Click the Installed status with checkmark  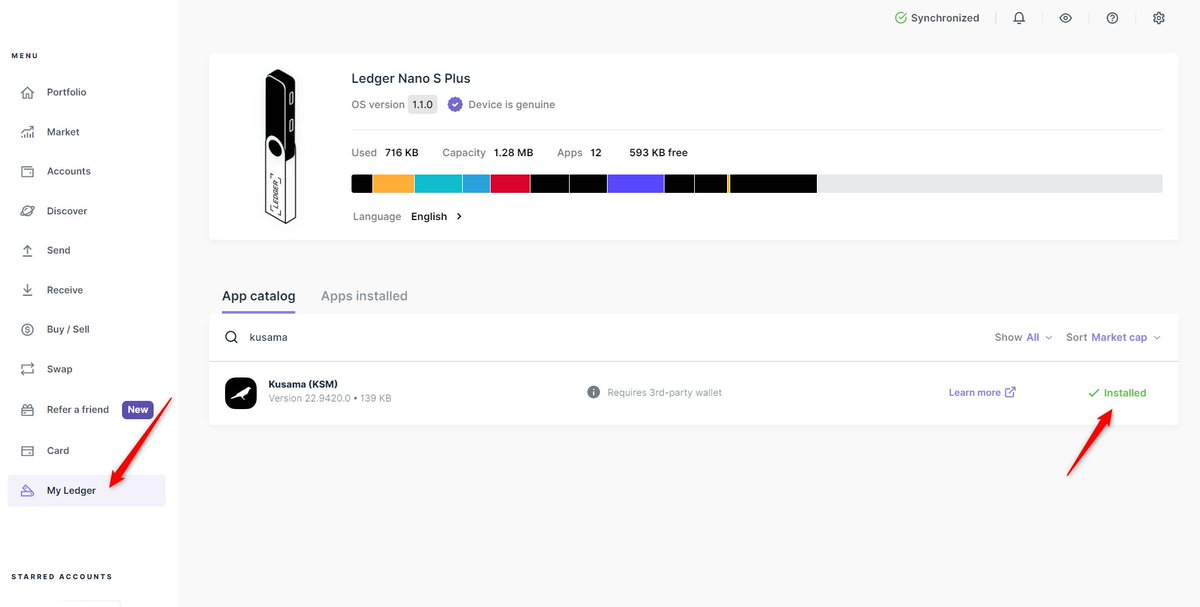(1117, 393)
